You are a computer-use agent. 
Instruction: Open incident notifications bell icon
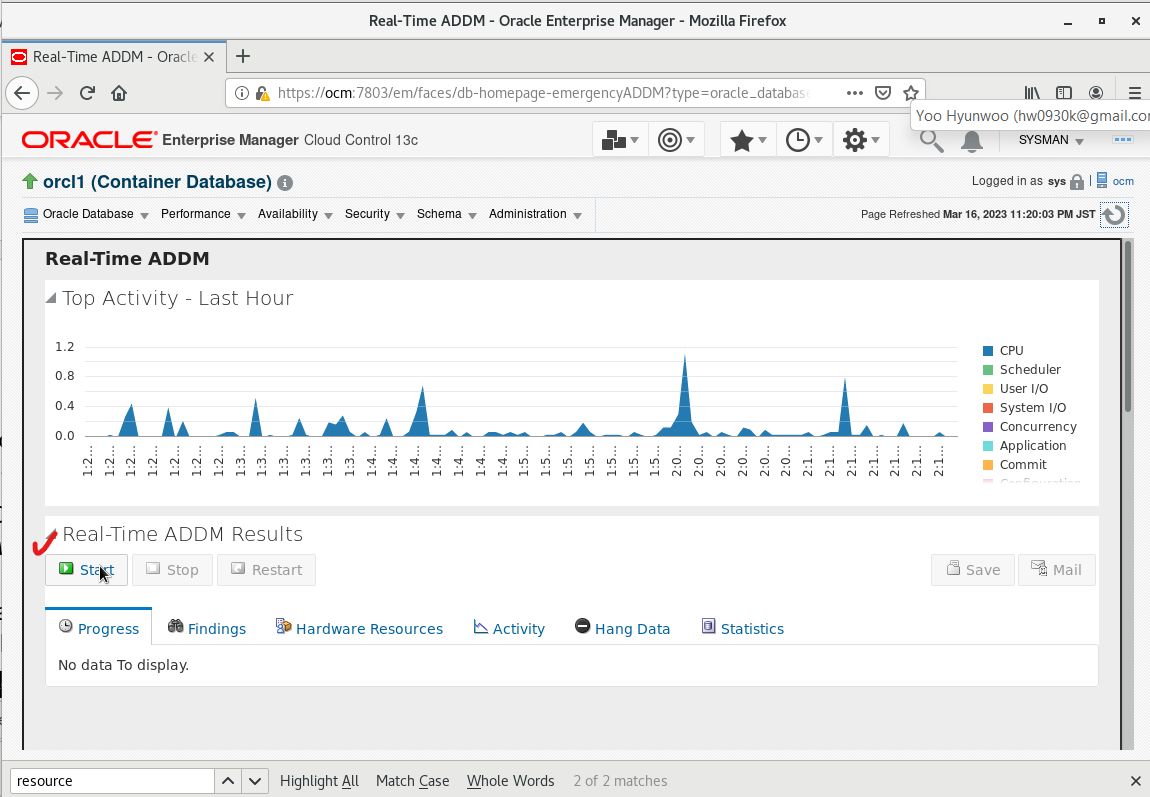[972, 141]
